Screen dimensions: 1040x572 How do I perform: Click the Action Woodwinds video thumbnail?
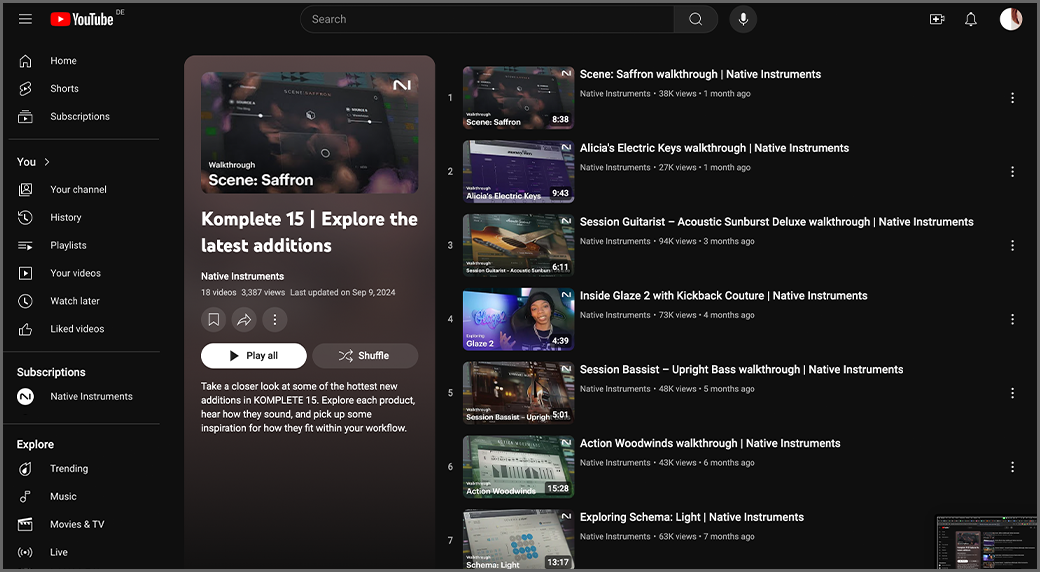(x=518, y=466)
